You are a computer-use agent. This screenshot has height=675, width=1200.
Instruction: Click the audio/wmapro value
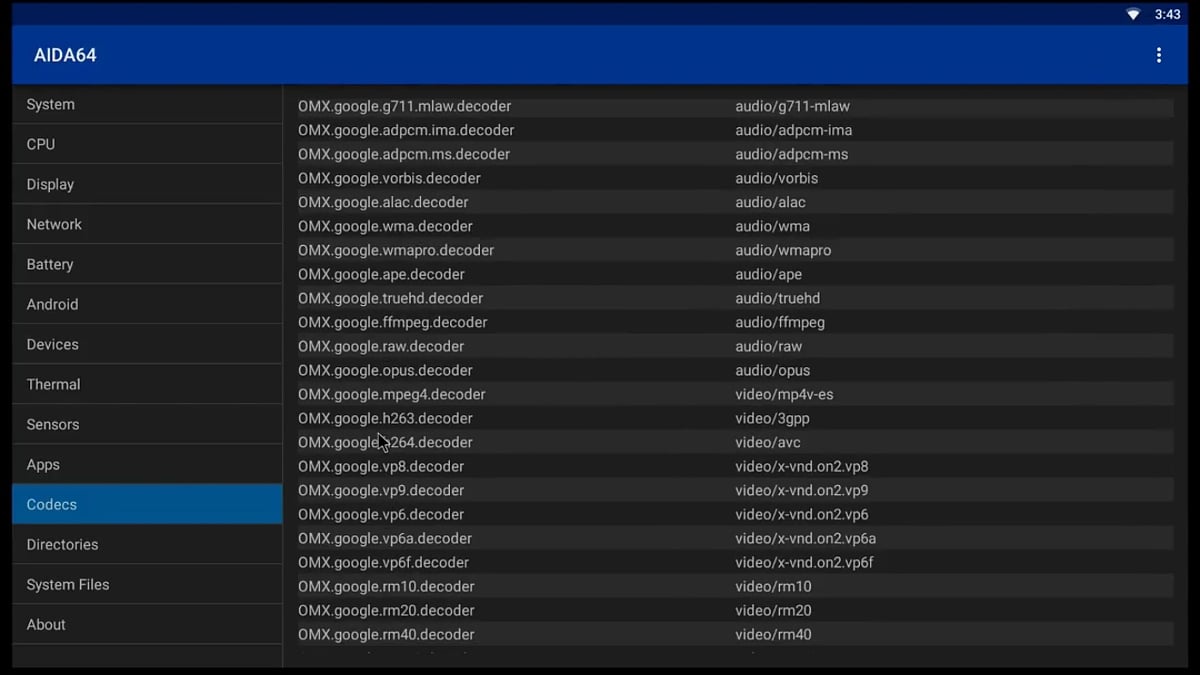point(783,250)
